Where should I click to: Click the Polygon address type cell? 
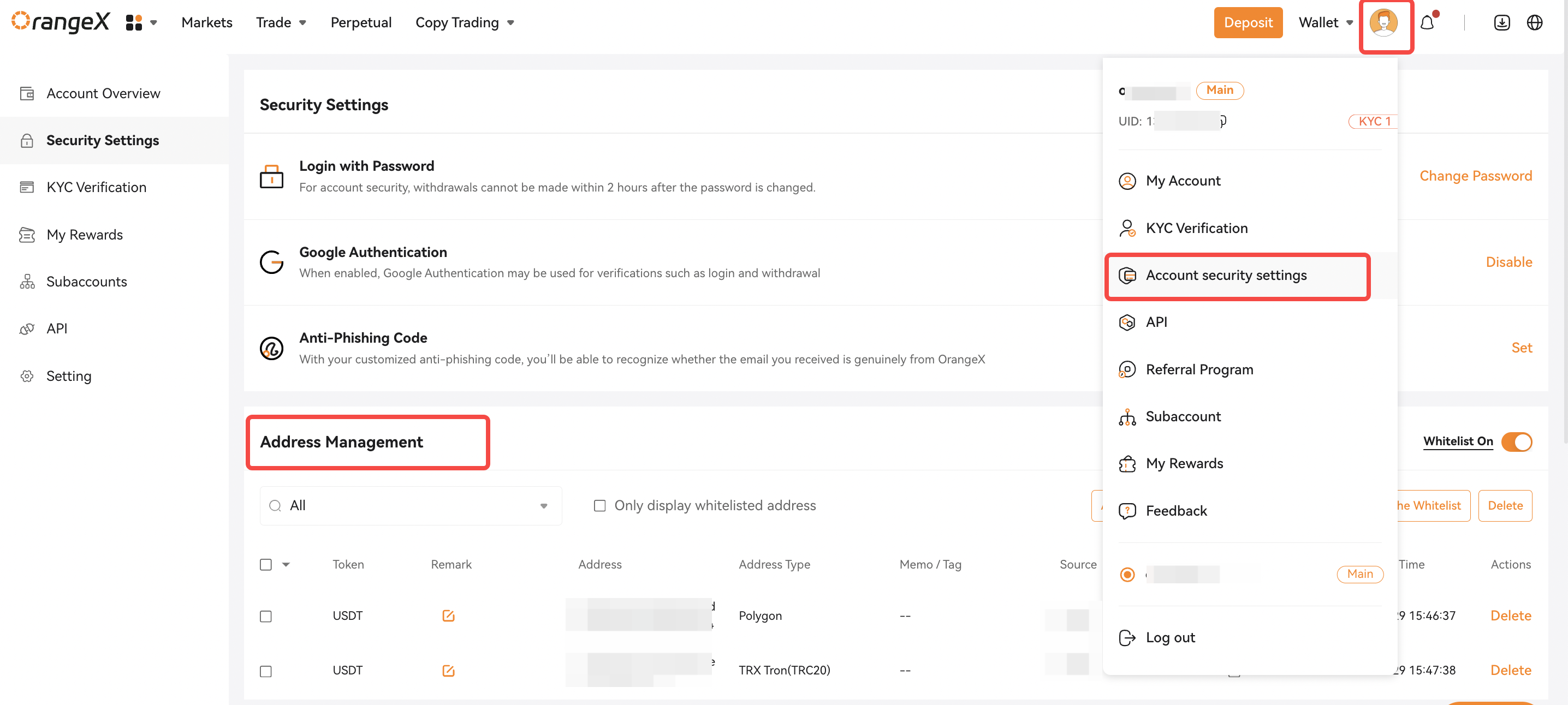coord(761,616)
